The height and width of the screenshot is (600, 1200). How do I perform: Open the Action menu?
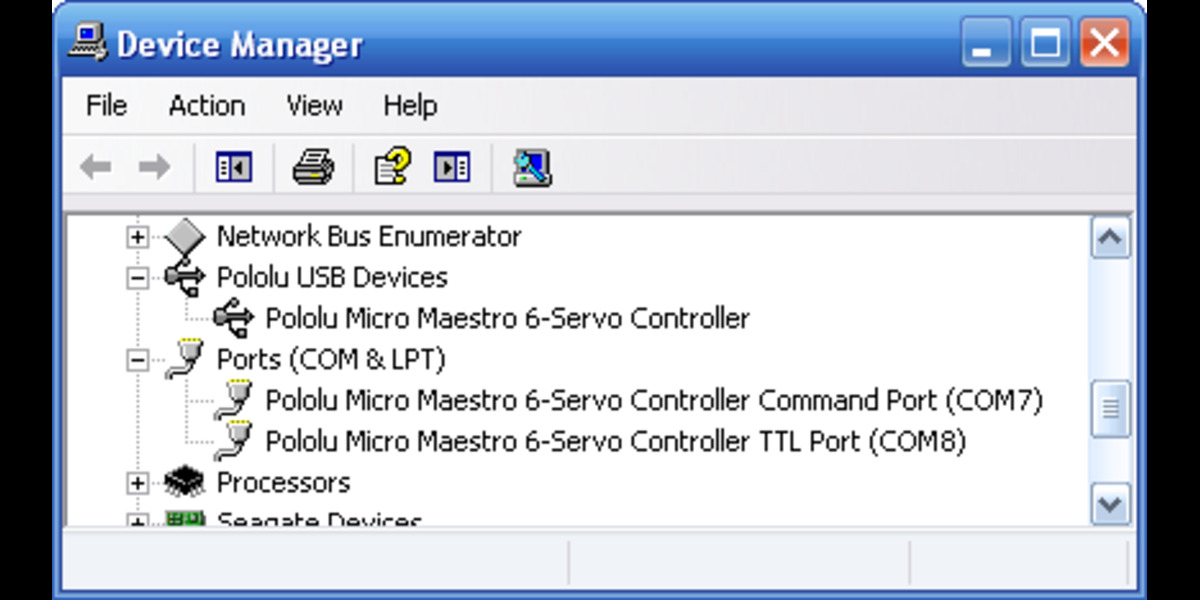[x=207, y=105]
